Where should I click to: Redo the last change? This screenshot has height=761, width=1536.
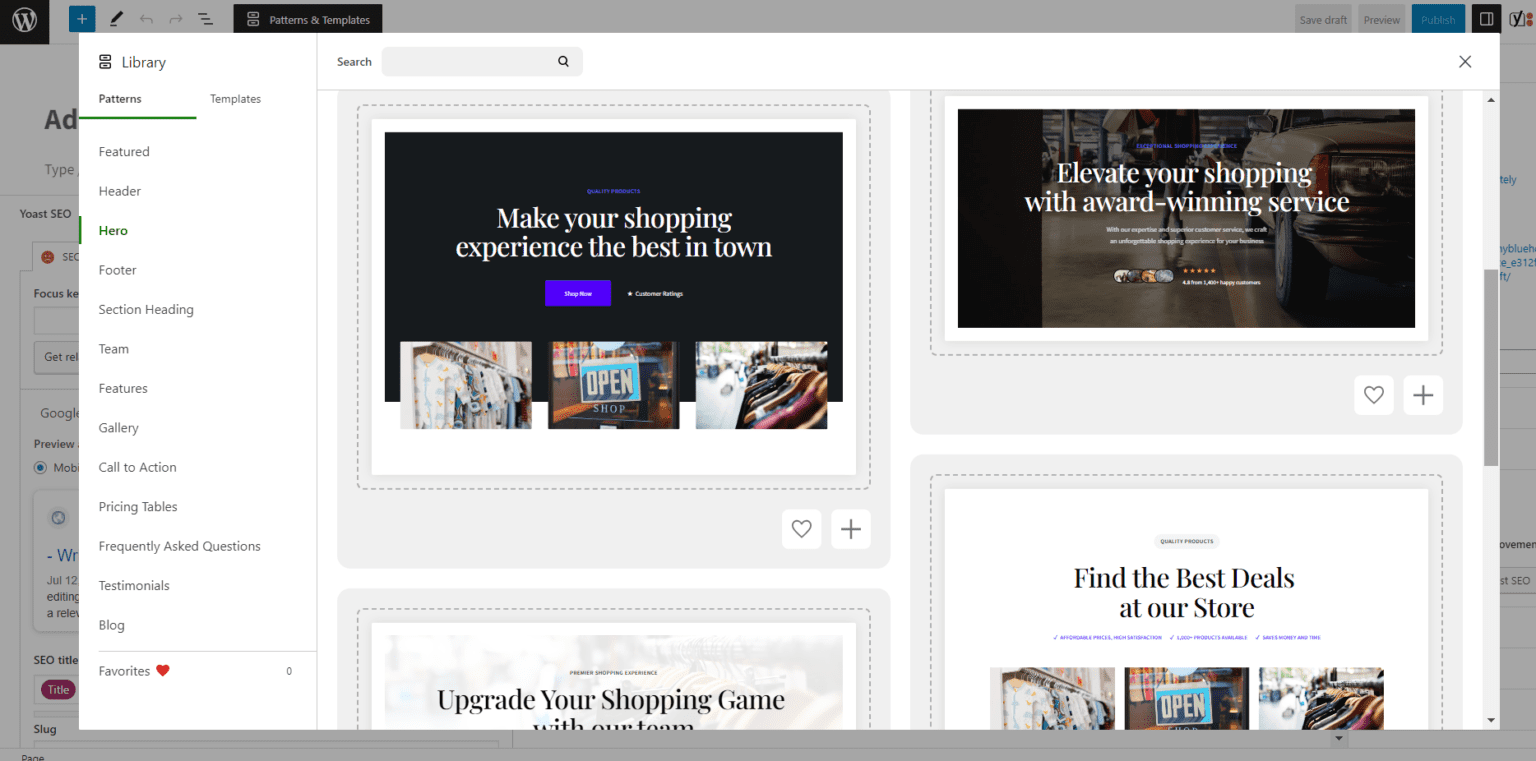point(176,18)
